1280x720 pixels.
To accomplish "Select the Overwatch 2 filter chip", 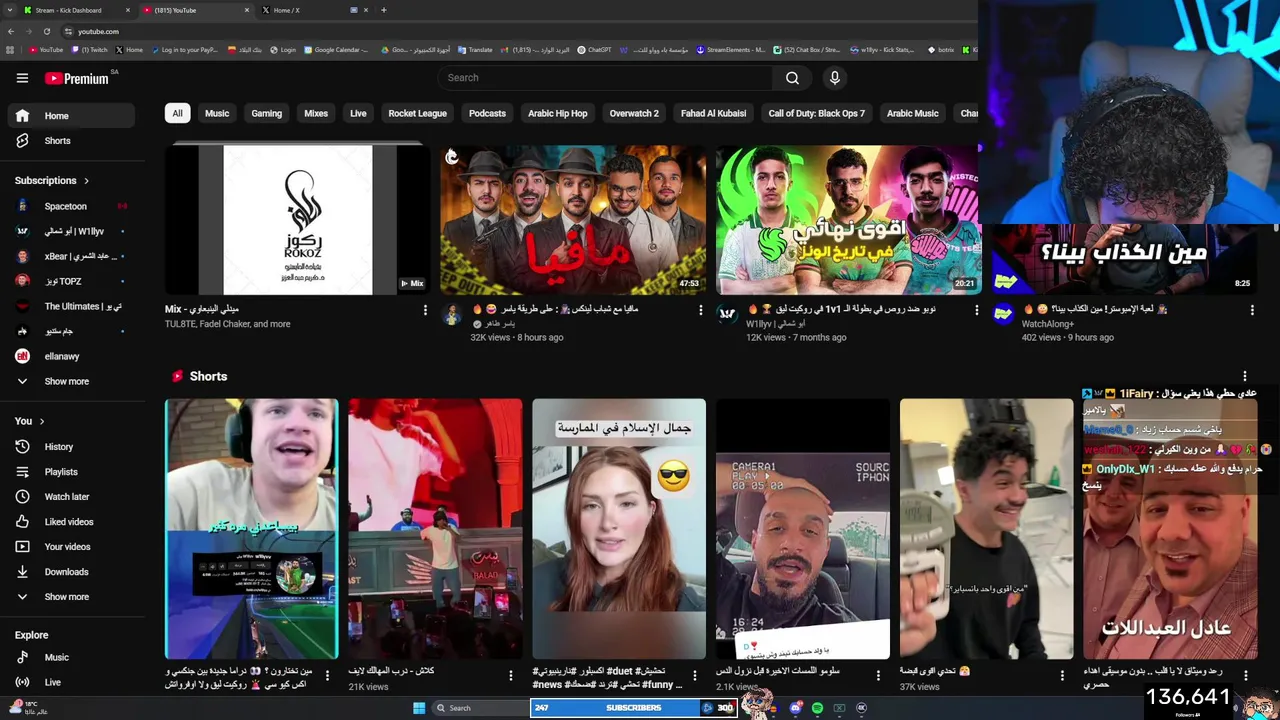I will coord(634,113).
